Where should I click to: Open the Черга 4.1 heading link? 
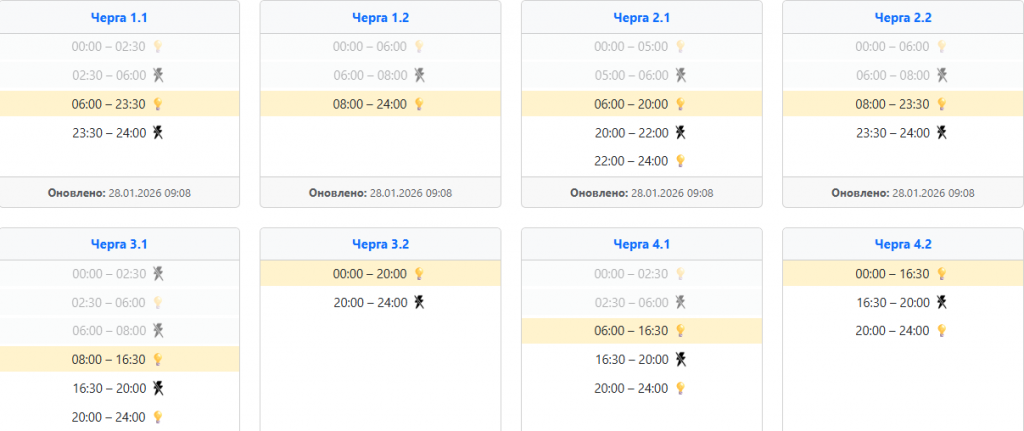tap(641, 244)
